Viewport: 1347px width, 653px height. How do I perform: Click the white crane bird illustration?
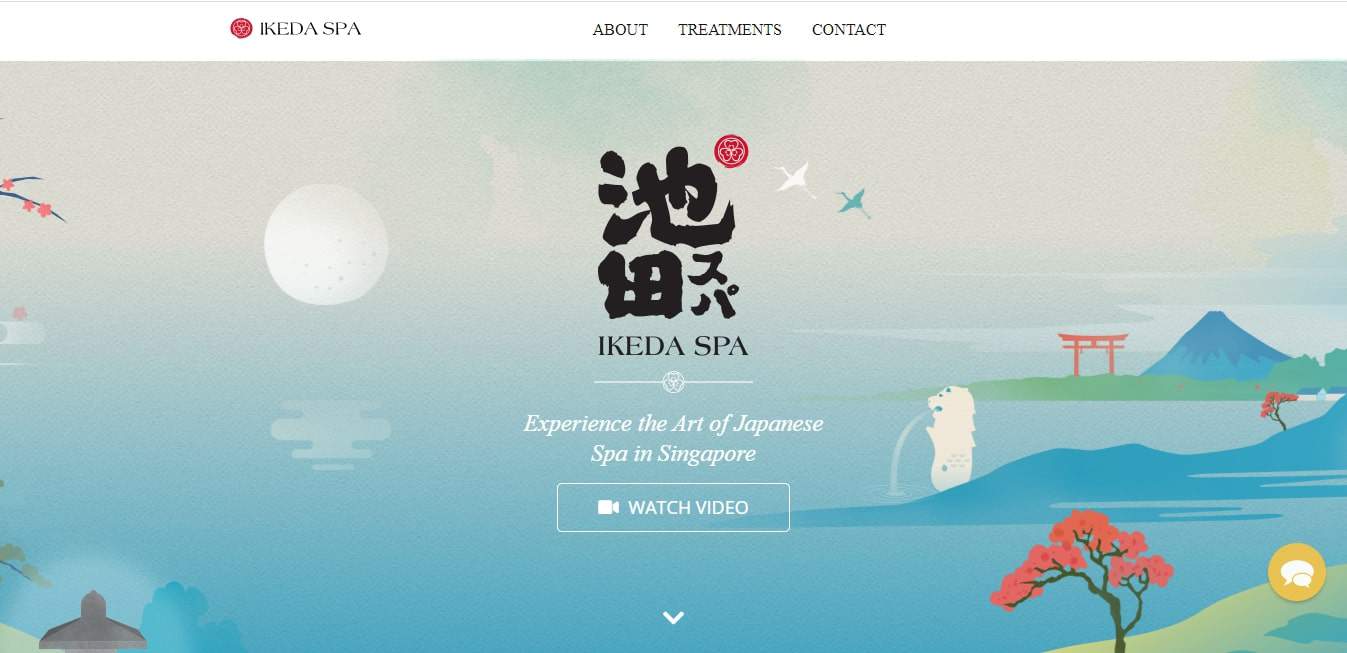[x=795, y=180]
